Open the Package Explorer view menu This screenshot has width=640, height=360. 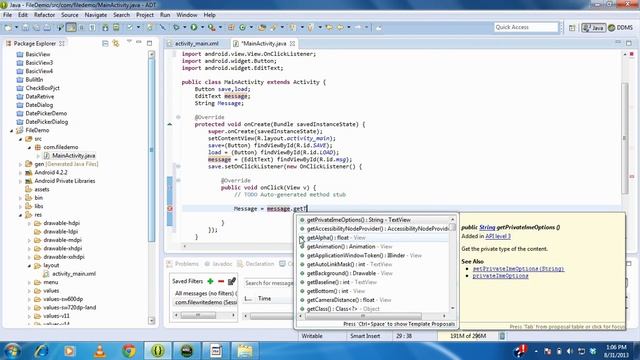pos(129,42)
